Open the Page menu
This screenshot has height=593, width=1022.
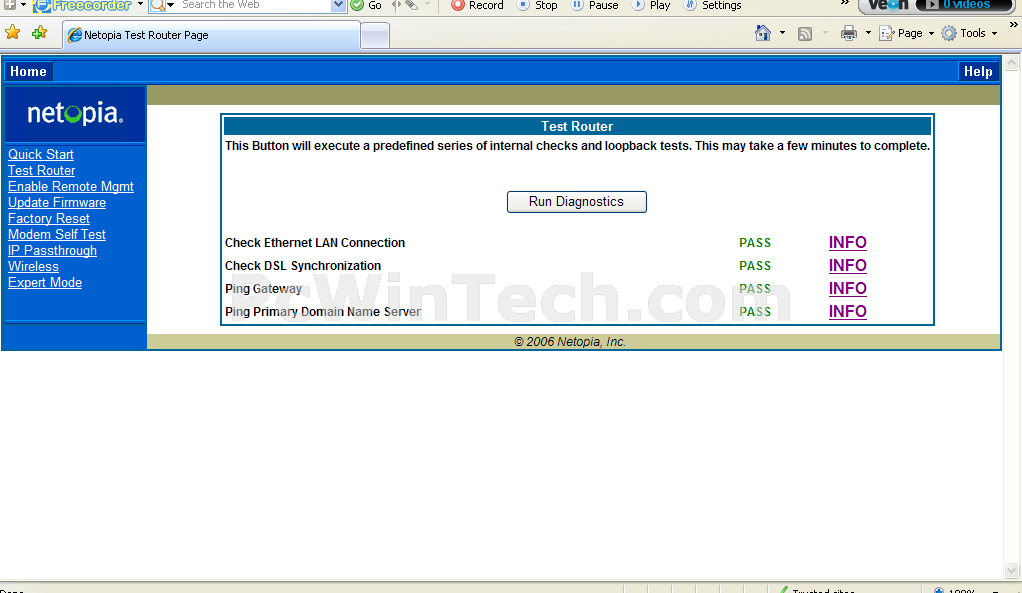click(907, 33)
